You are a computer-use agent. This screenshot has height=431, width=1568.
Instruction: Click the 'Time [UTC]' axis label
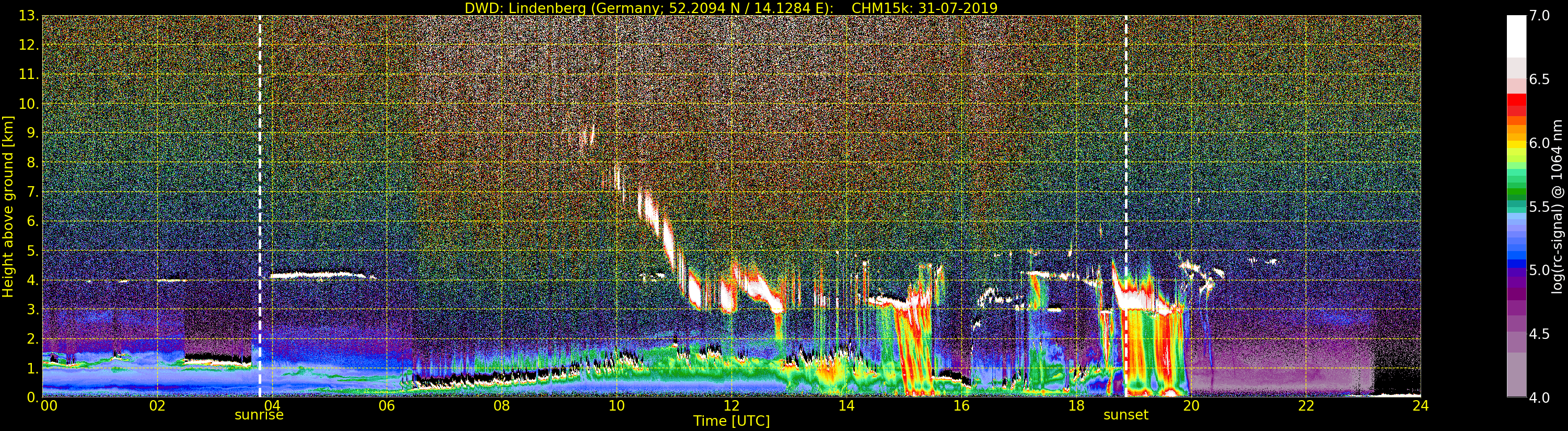click(x=731, y=421)
